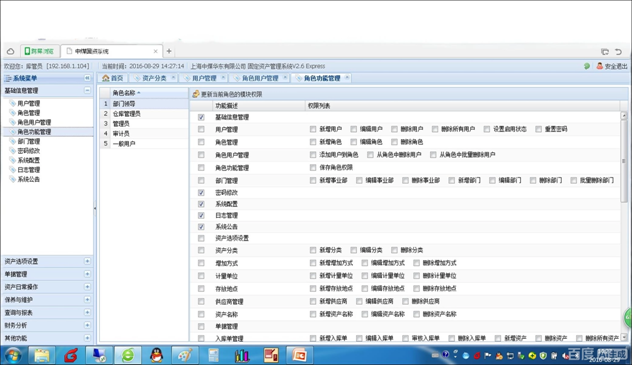
Task: Click the permissions grid vertical scrollbar
Action: 624,161
